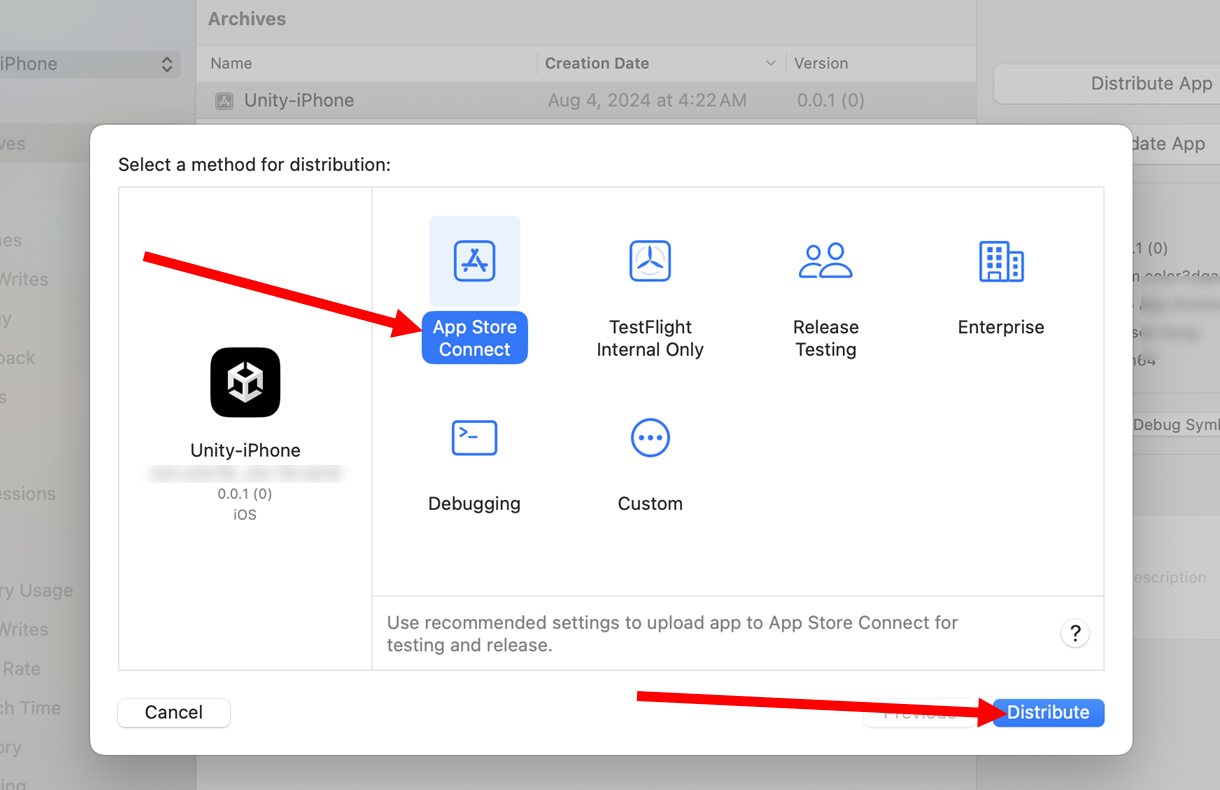This screenshot has width=1220, height=790.
Task: Click the 0.0.1 (0) version text in dialog
Action: click(245, 494)
